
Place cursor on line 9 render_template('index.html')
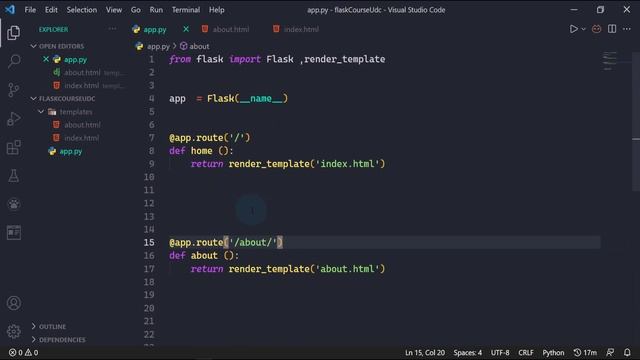[307, 164]
